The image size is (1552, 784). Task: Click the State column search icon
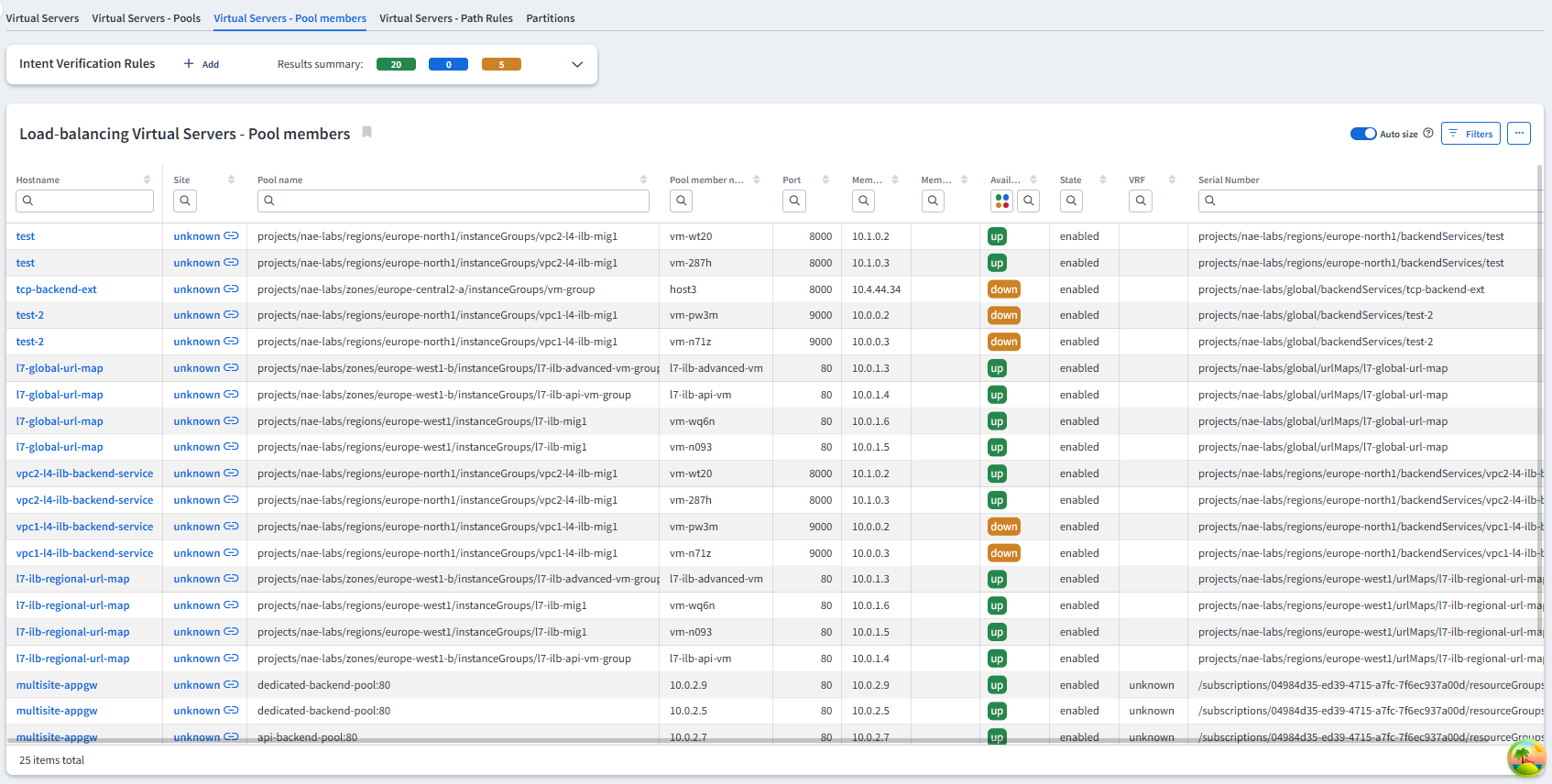pyautogui.click(x=1071, y=201)
